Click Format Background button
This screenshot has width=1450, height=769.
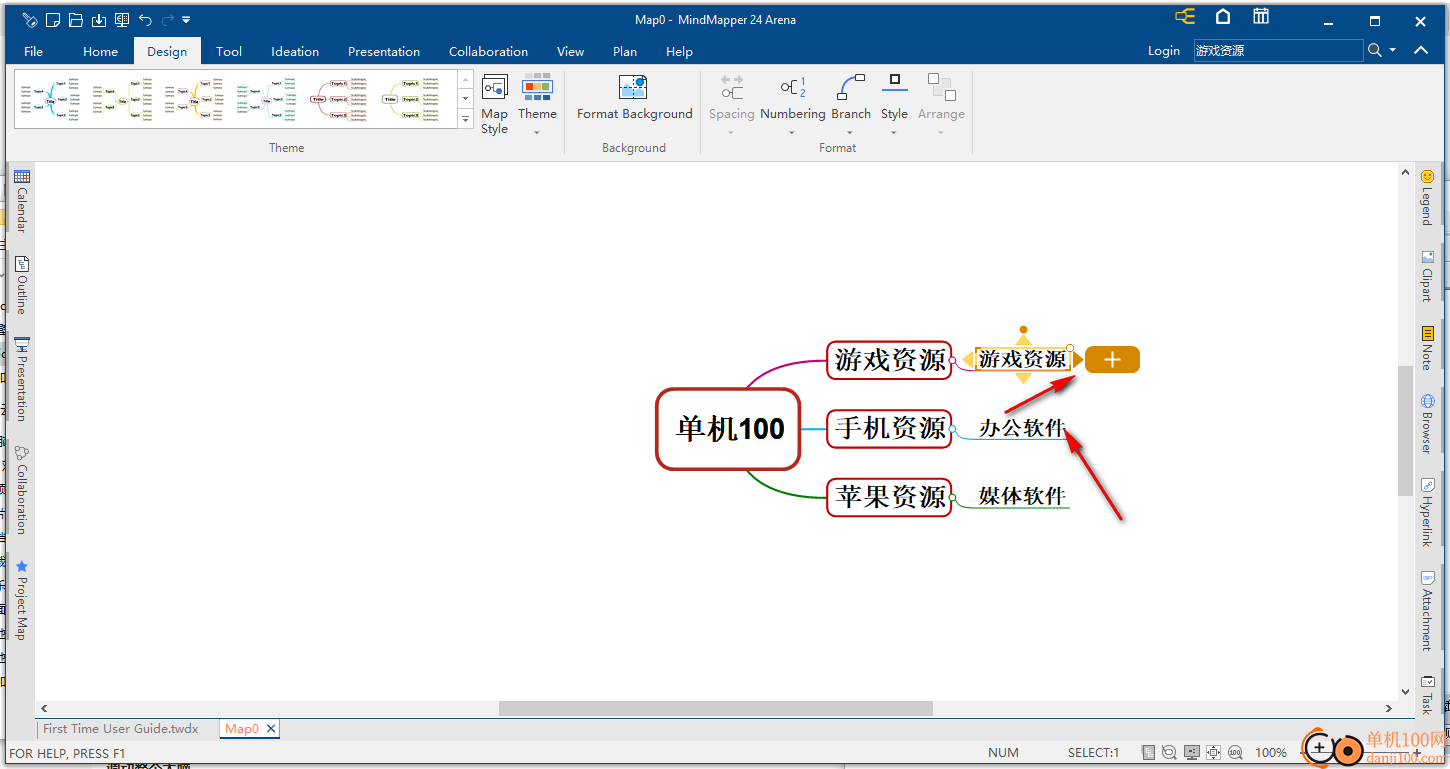pos(634,98)
